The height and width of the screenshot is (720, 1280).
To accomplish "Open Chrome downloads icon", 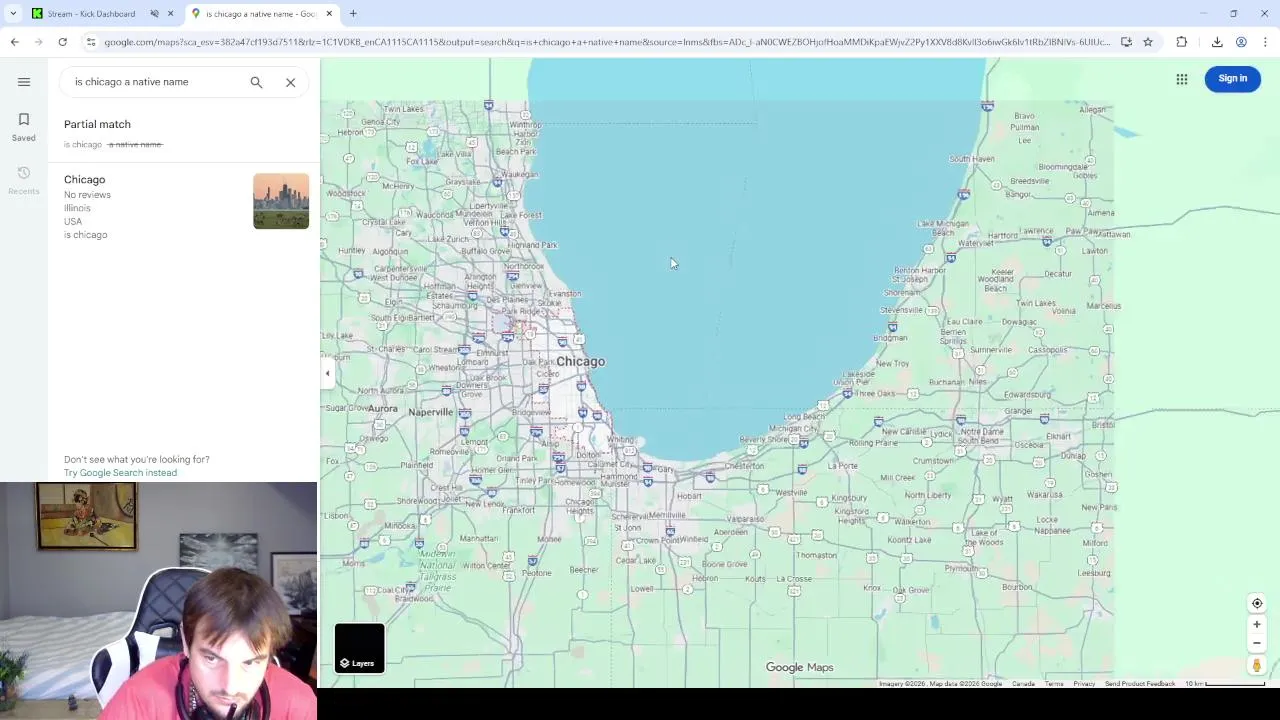I will (x=1217, y=42).
